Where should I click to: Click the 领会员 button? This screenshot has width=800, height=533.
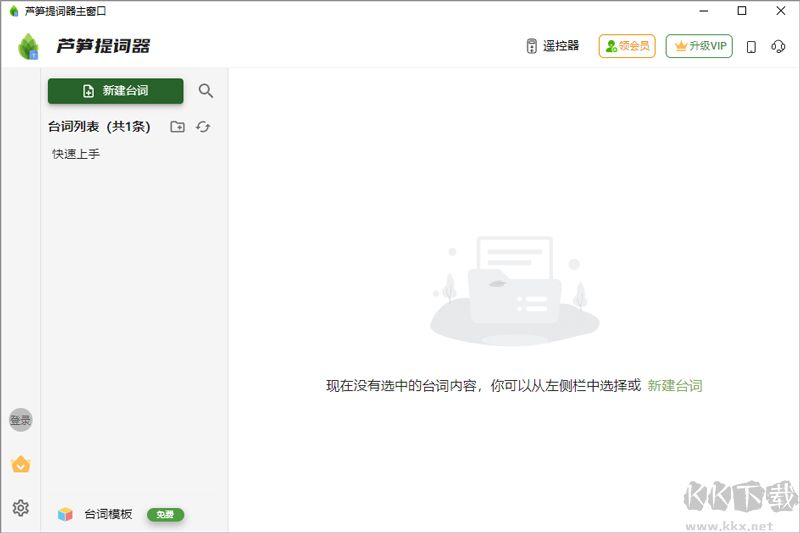(x=627, y=46)
